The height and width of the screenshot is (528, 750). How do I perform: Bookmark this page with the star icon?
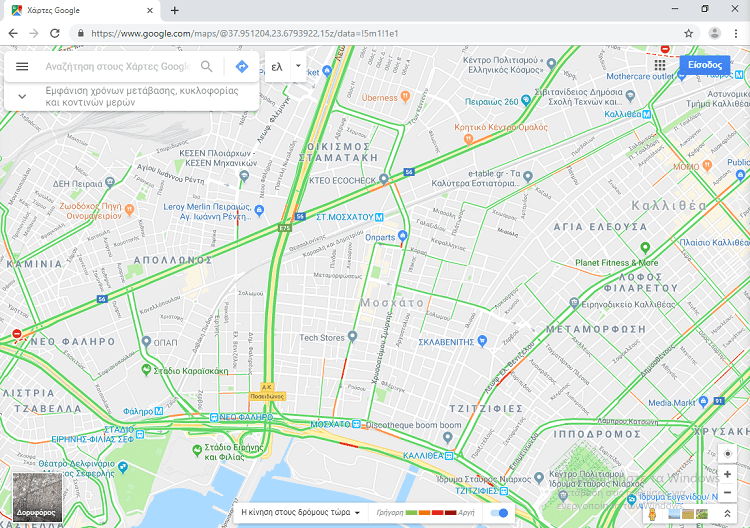[x=688, y=33]
